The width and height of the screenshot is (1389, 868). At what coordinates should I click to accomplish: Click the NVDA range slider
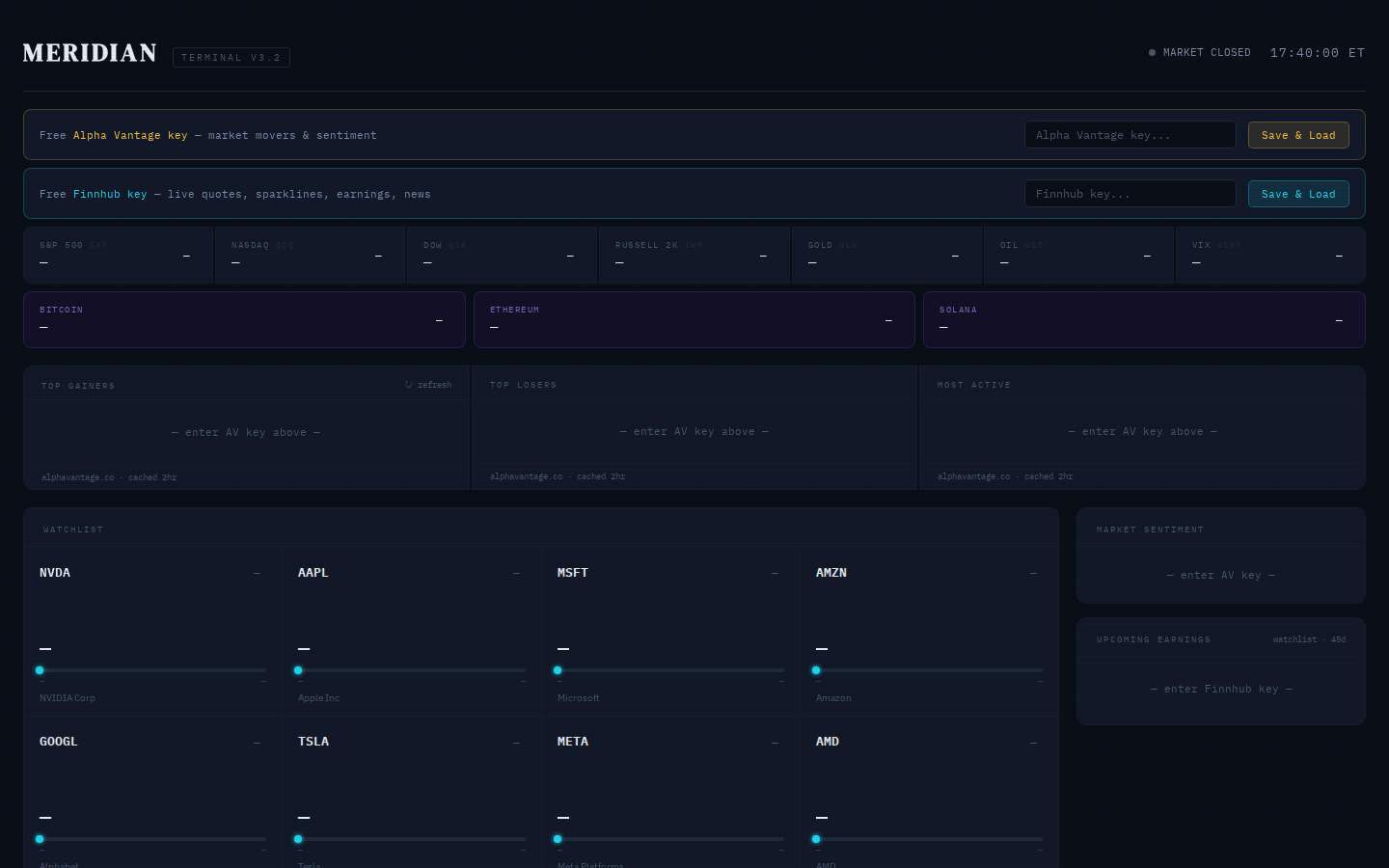(152, 670)
